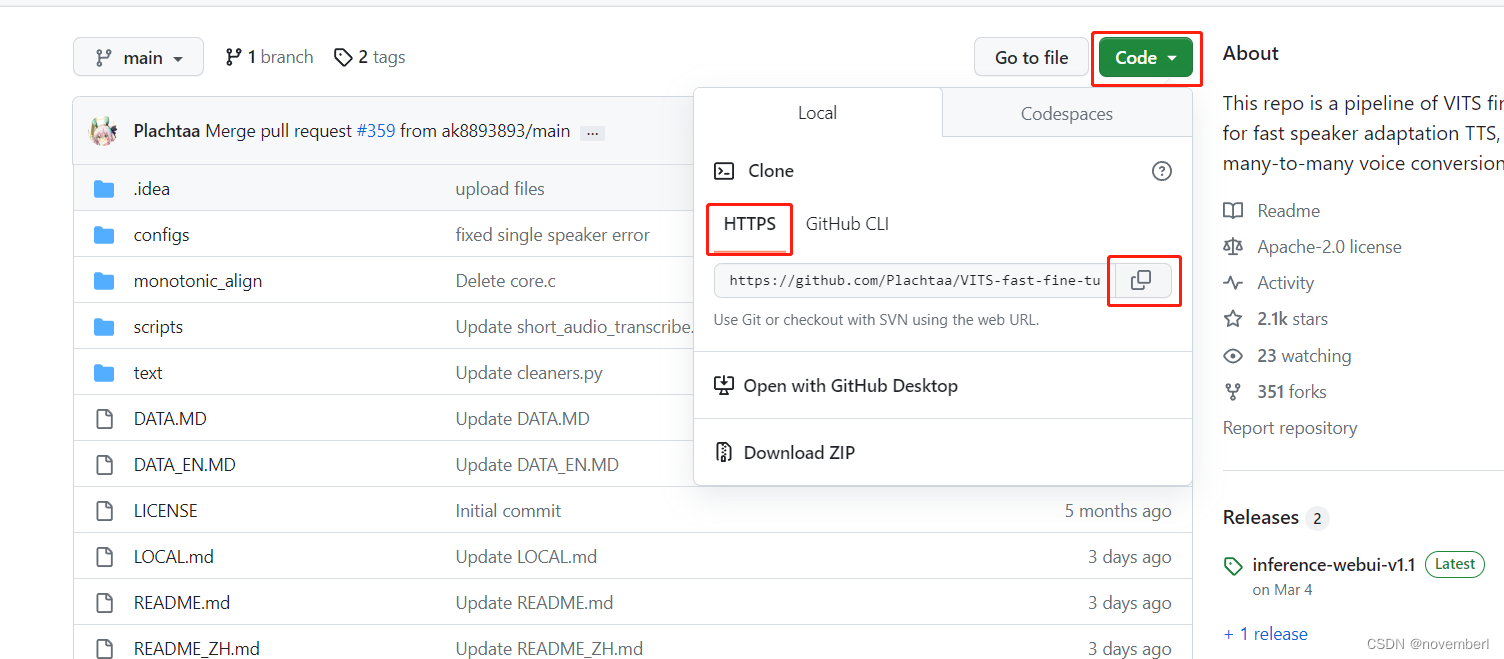The width and height of the screenshot is (1504, 659).
Task: Click the Readme book icon in About
Action: (1234, 210)
